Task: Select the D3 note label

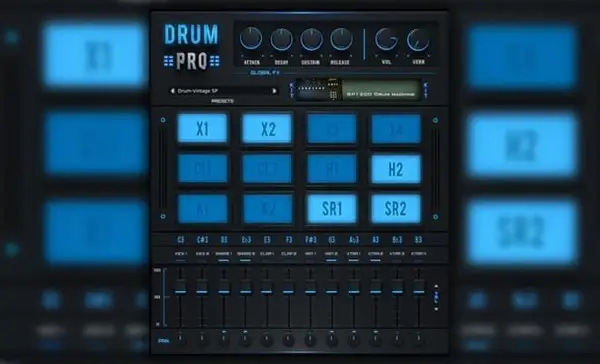Action: [x=224, y=240]
